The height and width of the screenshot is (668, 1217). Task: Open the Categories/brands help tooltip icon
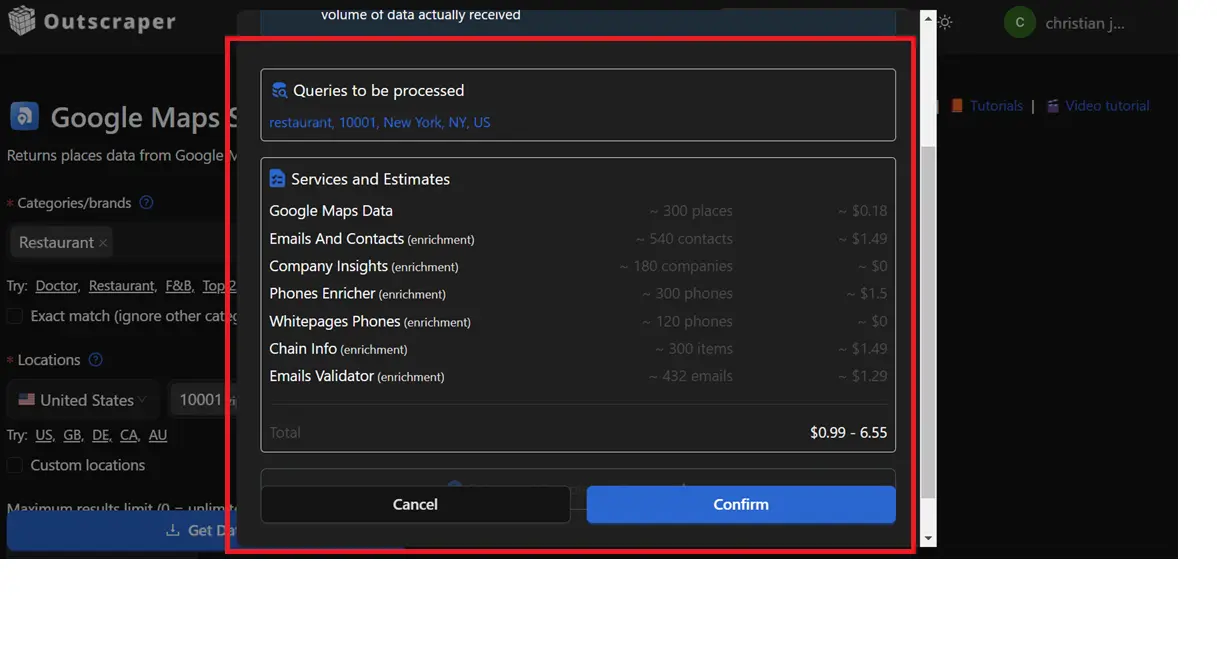(x=146, y=203)
